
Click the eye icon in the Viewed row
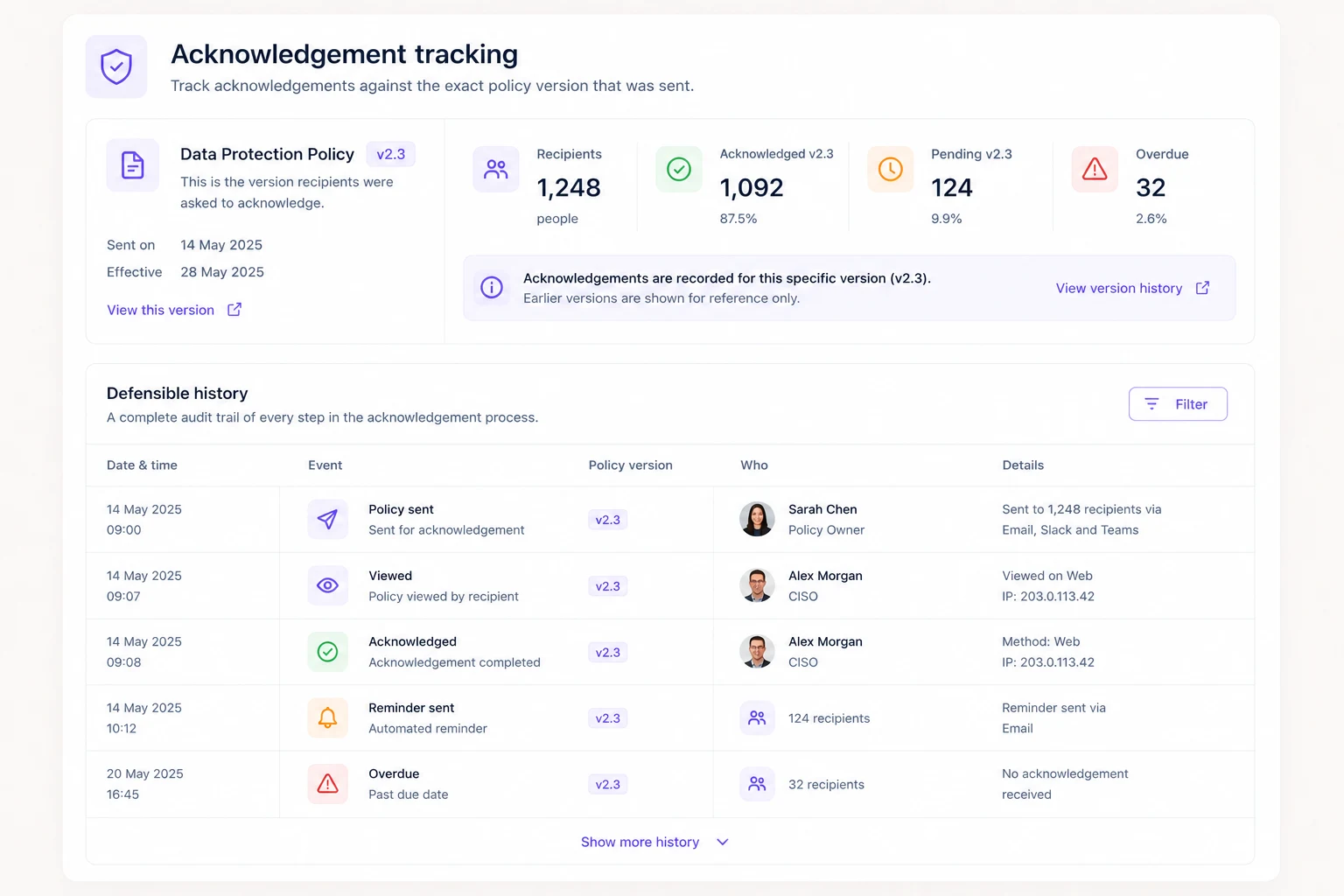point(327,585)
